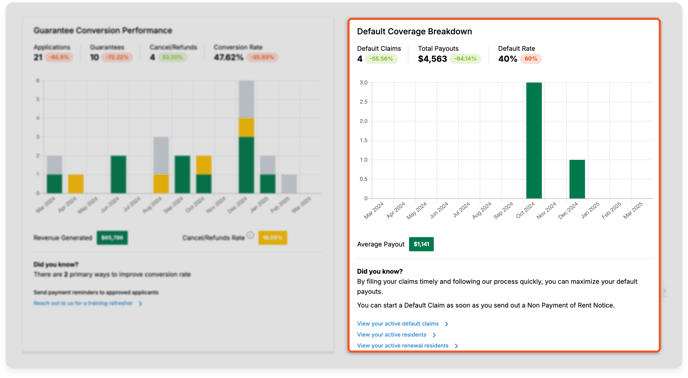The height and width of the screenshot is (378, 688).
Task: Click the $1,141 Average Payout badge
Action: coord(421,244)
